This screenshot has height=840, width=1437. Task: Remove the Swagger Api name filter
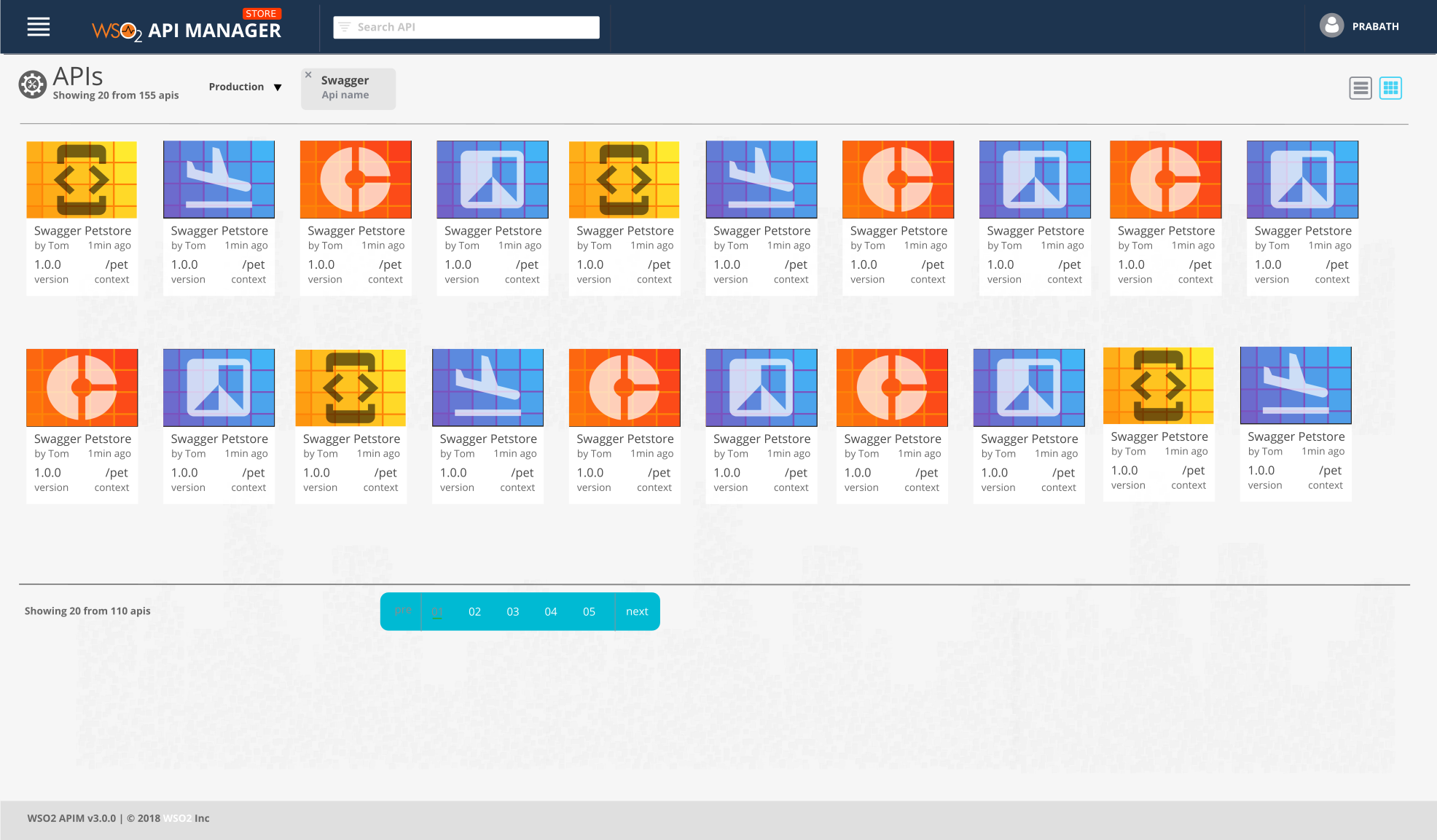[x=308, y=75]
